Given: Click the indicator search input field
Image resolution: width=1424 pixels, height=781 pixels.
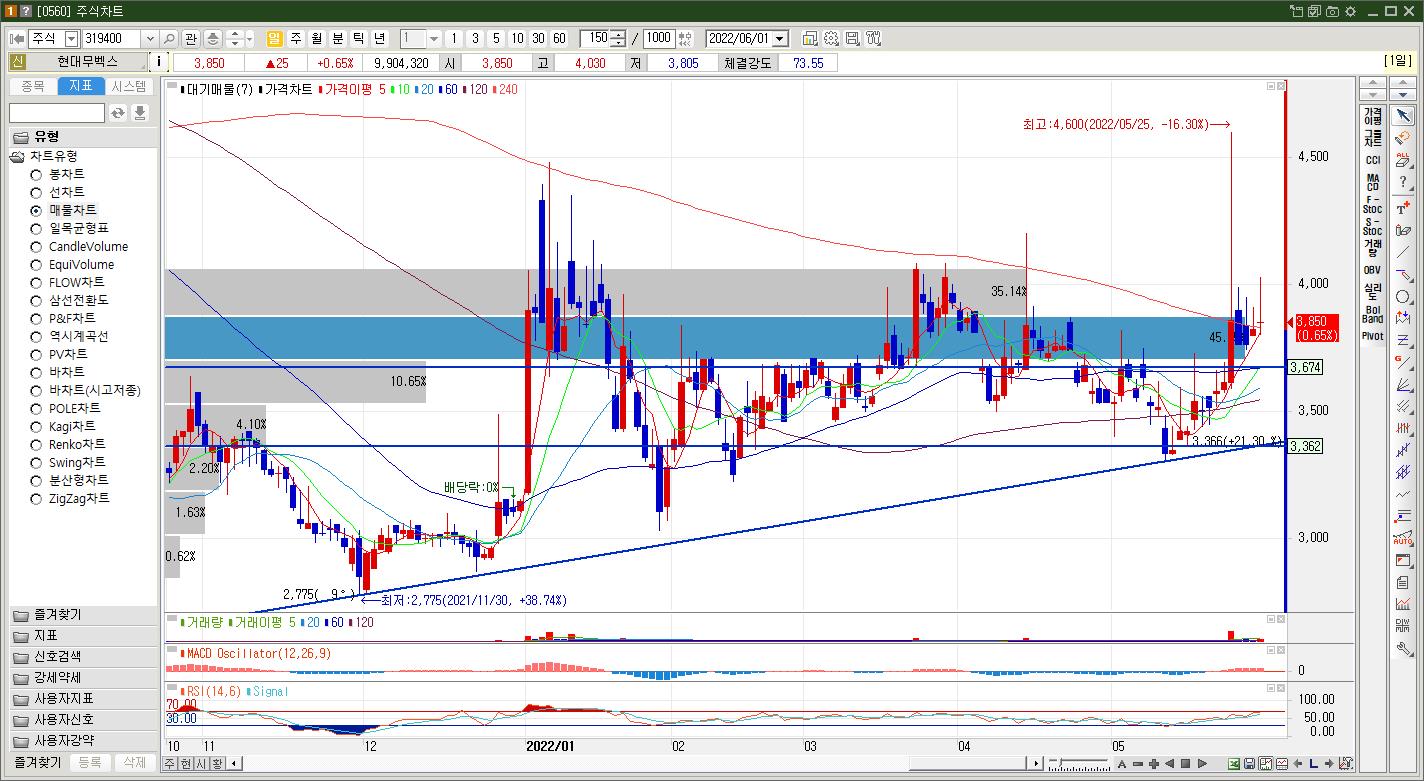Looking at the screenshot, I should pos(56,113).
